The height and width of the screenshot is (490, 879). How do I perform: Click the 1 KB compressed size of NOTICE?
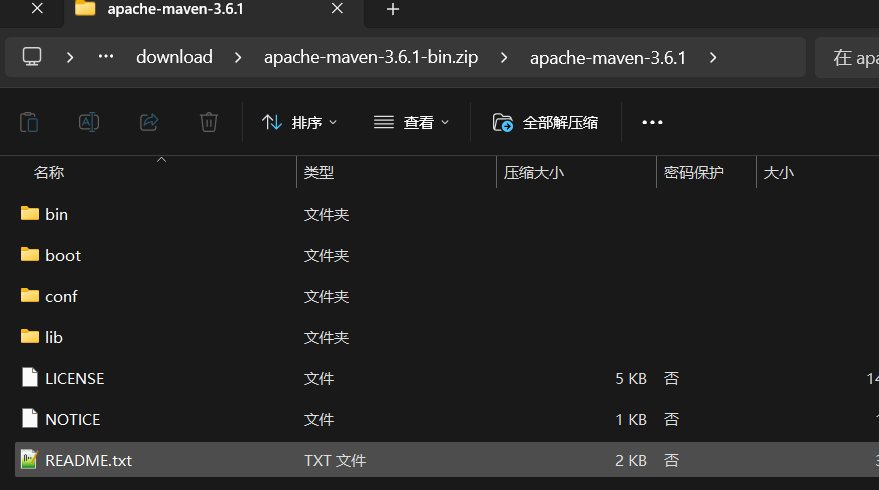point(631,419)
